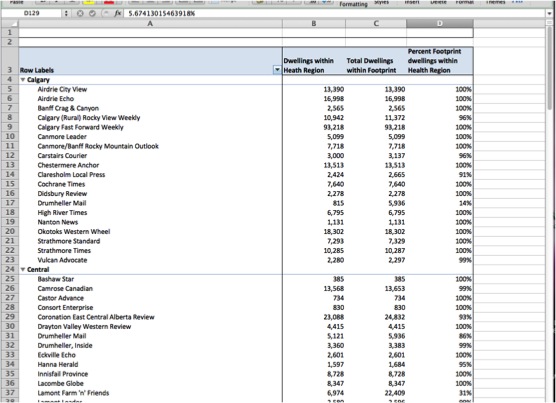The height and width of the screenshot is (403, 556).
Task: Select Coronation East Central Alberta Review label
Action: [96, 317]
